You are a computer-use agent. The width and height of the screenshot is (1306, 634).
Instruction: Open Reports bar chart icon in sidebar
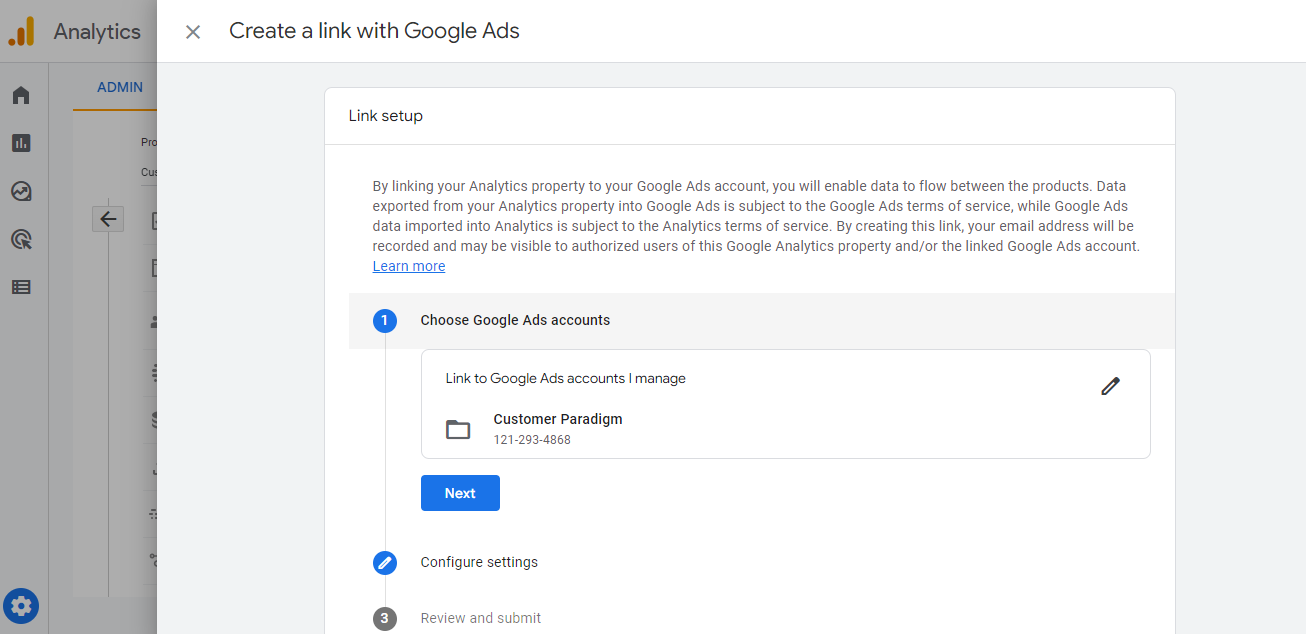pyautogui.click(x=21, y=143)
